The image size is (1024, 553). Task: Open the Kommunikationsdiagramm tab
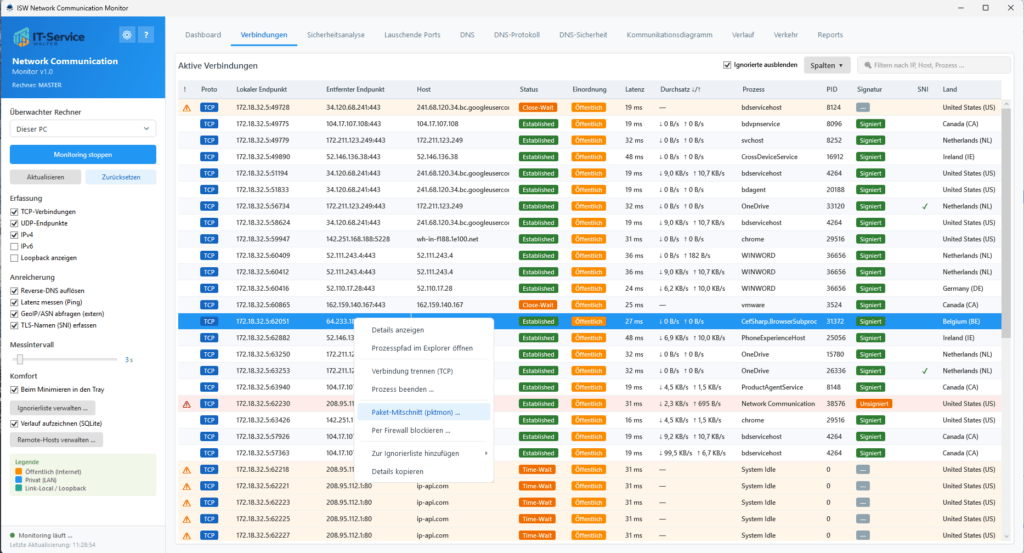(669, 35)
